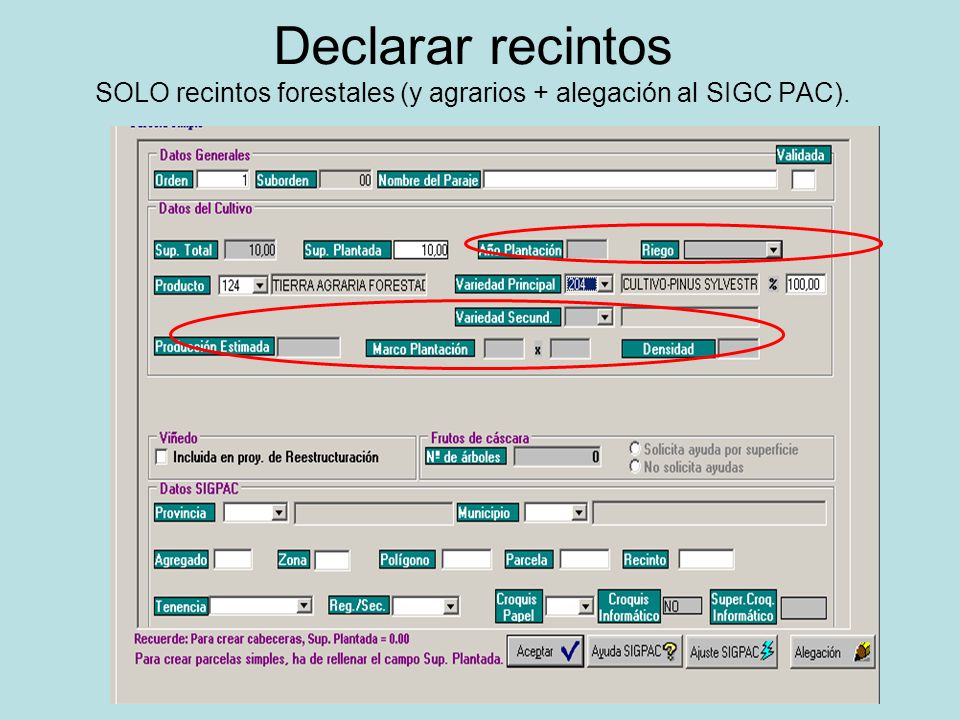Click the Nº de árboles field
The image size is (960, 720).
pos(557,457)
